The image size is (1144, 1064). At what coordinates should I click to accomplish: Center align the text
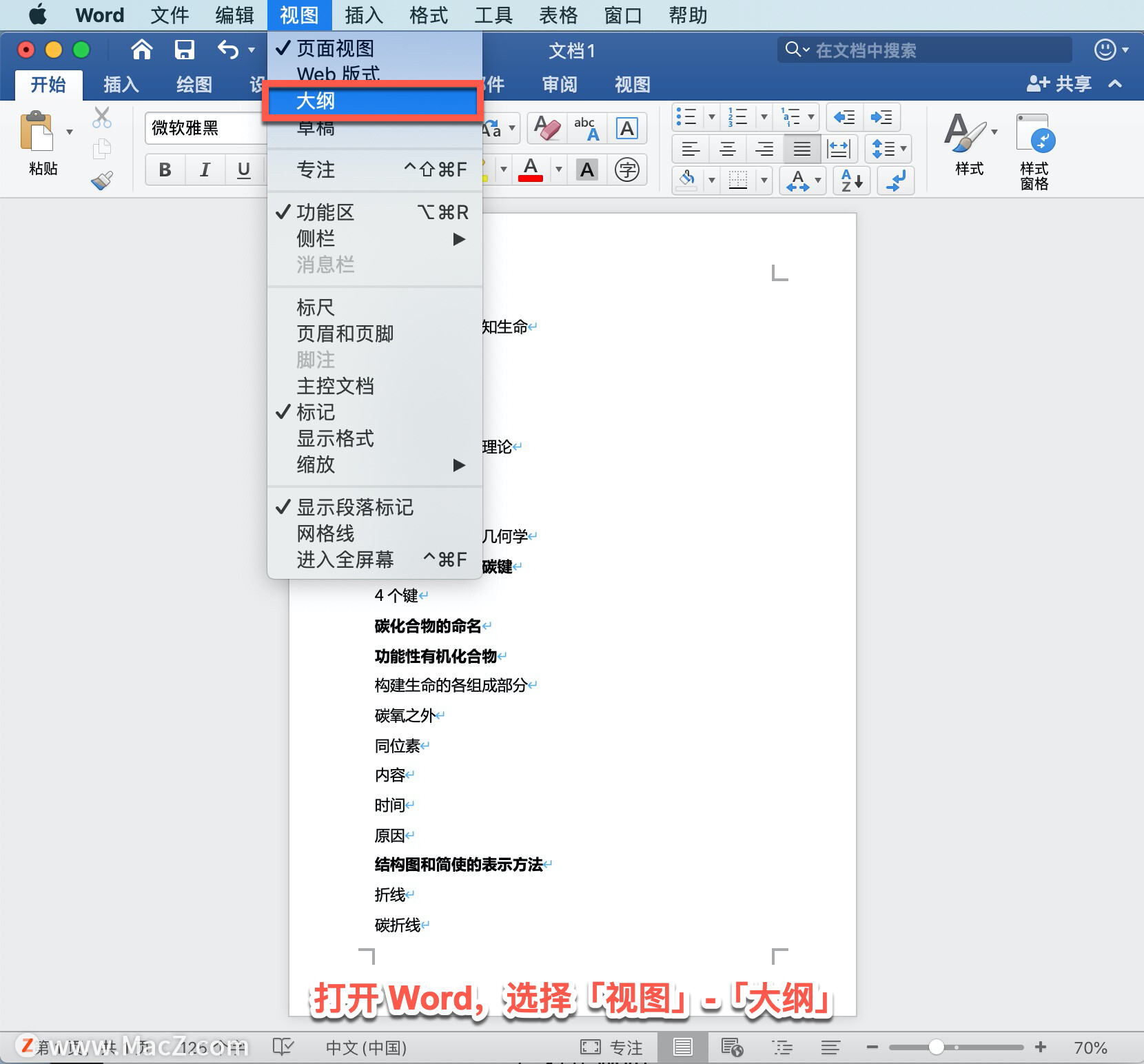(x=728, y=148)
